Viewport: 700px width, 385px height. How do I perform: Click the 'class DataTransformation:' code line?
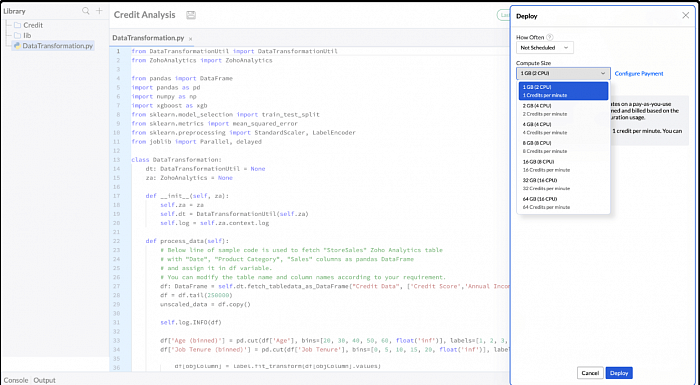coord(176,159)
